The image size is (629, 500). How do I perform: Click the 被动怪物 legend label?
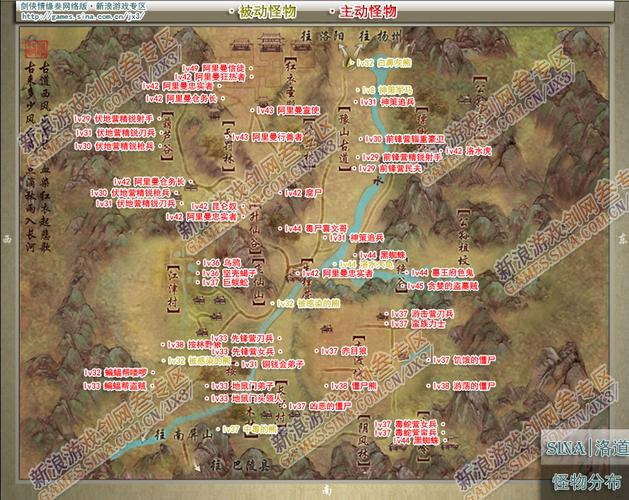click(267, 12)
